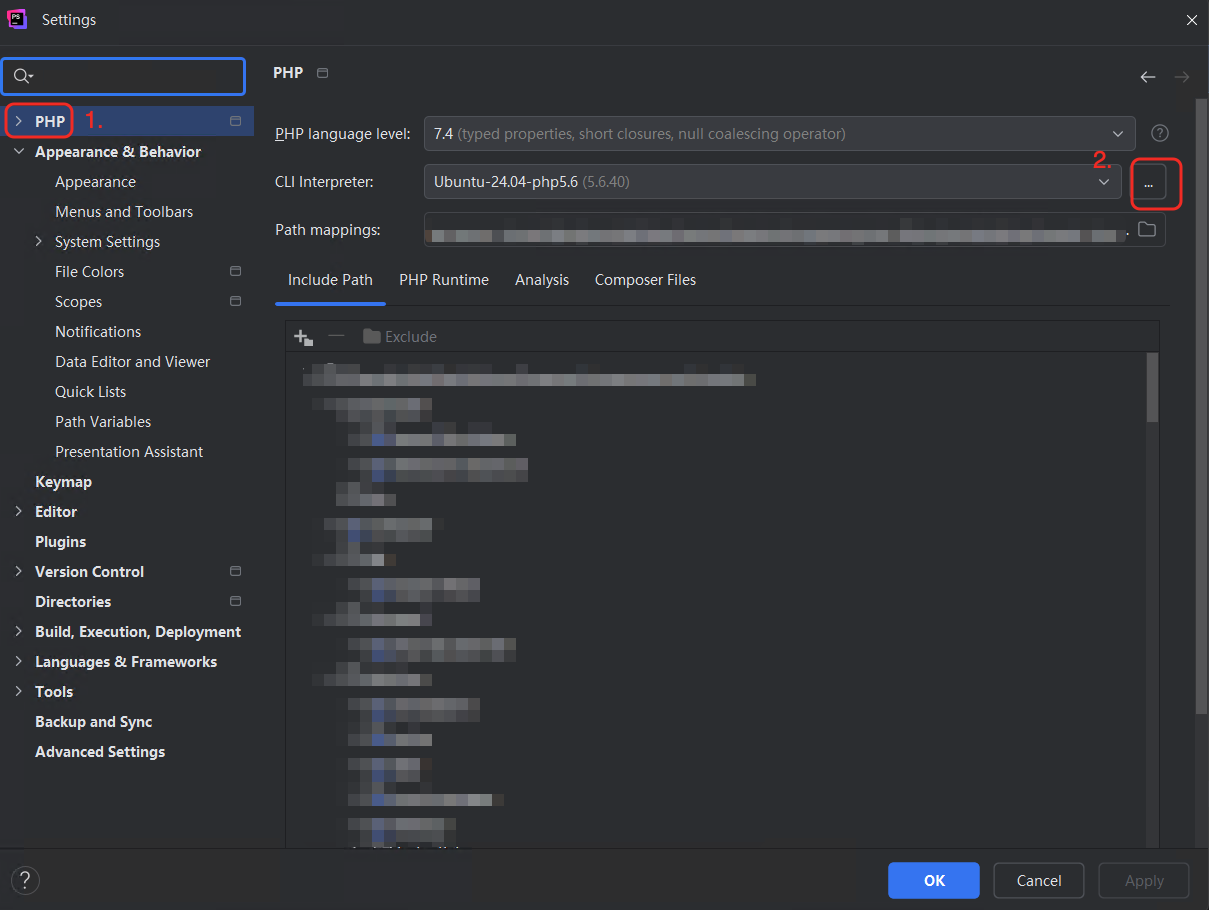The height and width of the screenshot is (910, 1209).
Task: Click the include path list scrollbar
Action: (1152, 385)
